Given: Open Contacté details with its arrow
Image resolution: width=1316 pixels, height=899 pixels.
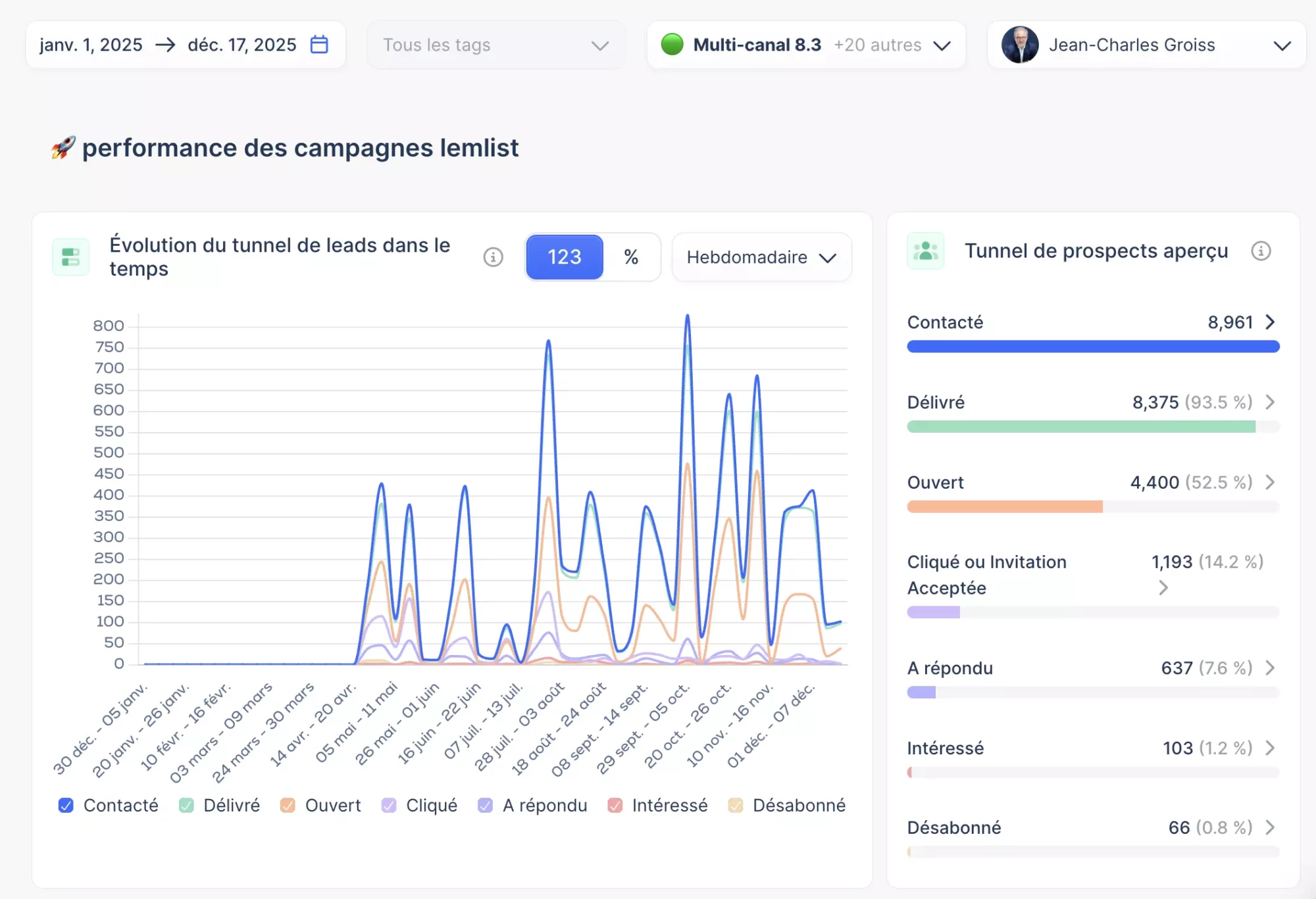Looking at the screenshot, I should [1270, 322].
